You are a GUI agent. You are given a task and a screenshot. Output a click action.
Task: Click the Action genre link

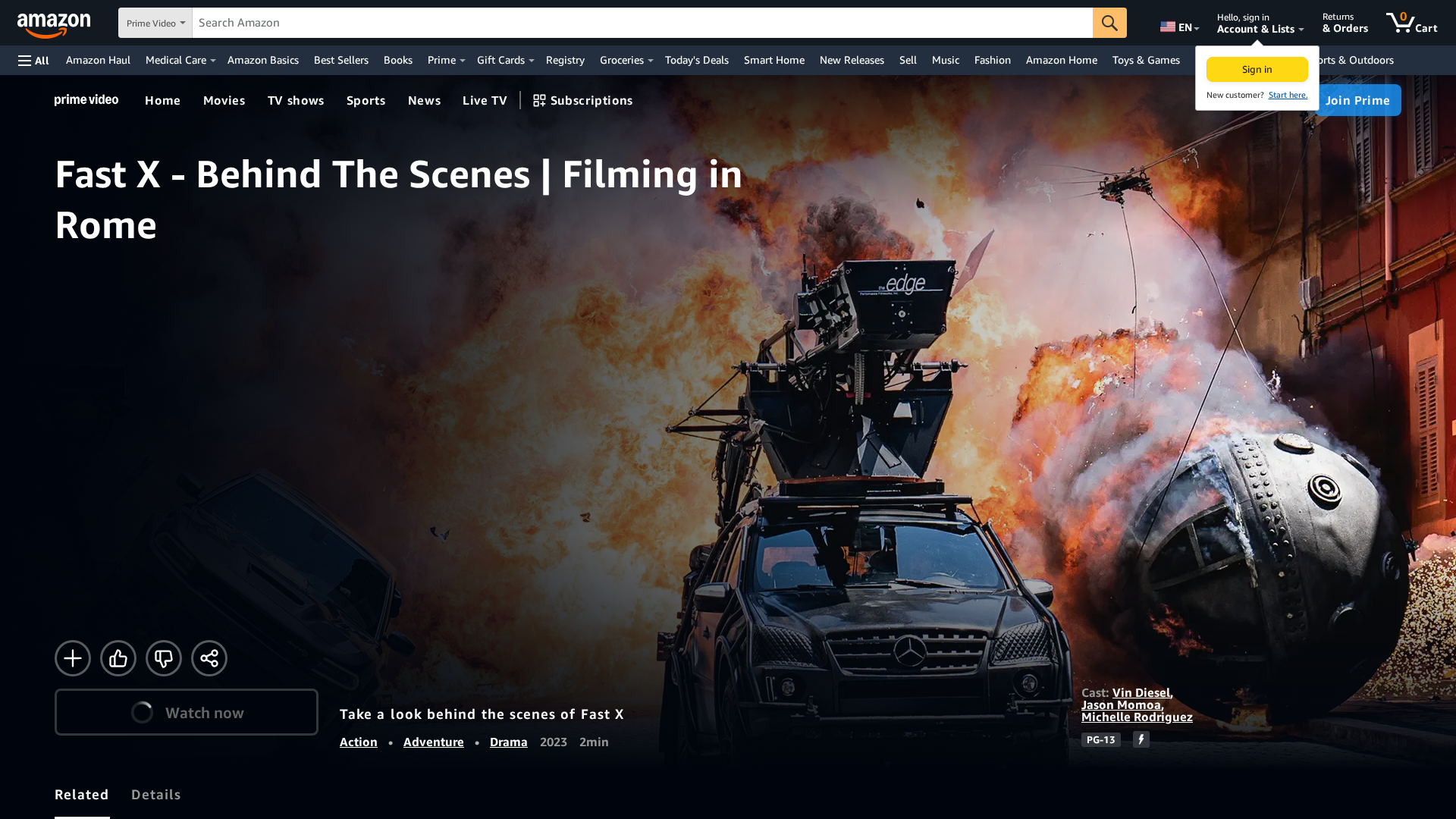pyautogui.click(x=358, y=742)
